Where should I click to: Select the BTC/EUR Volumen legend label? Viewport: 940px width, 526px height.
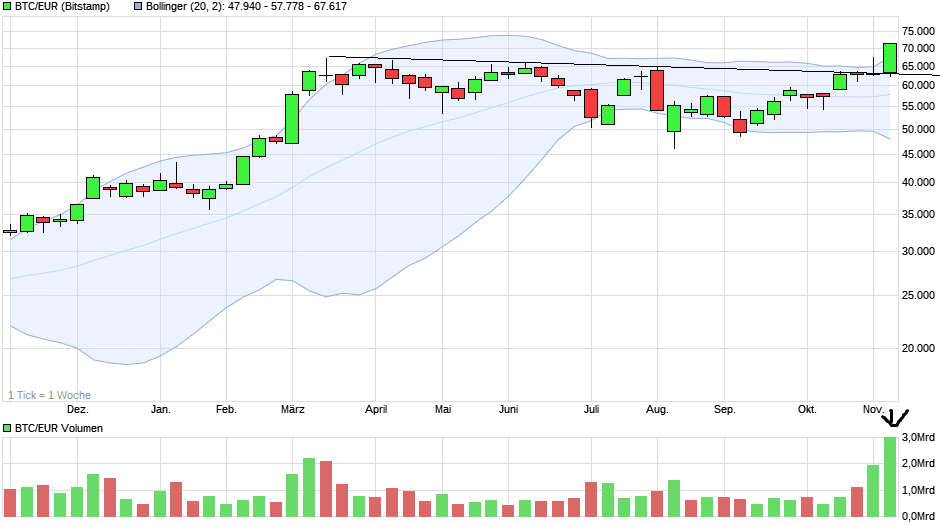pyautogui.click(x=59, y=428)
